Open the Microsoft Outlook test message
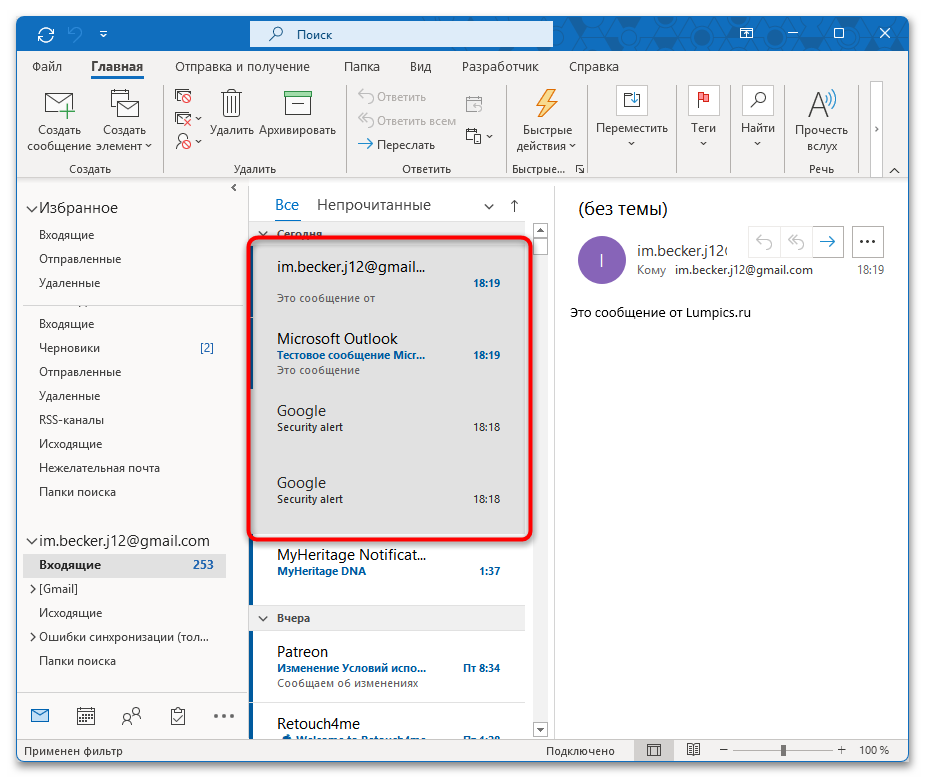The image size is (925, 778). [x=388, y=354]
